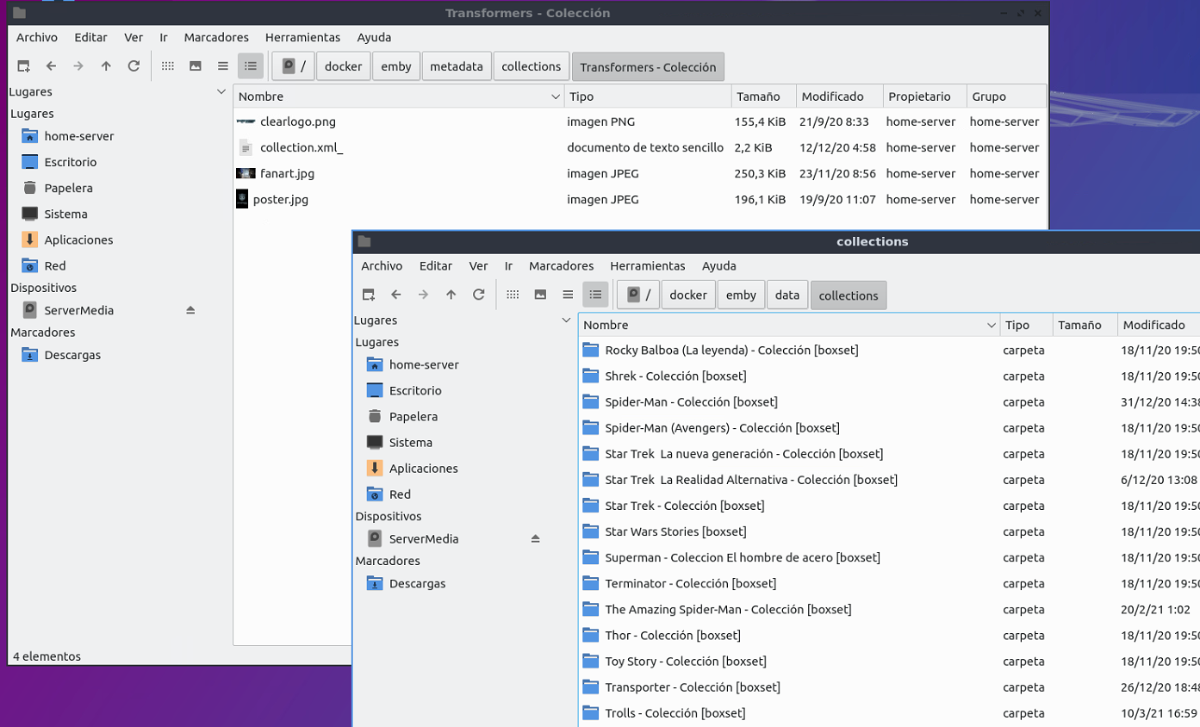1200x727 pixels.
Task: Click the emby path button in the collections window
Action: 740,295
